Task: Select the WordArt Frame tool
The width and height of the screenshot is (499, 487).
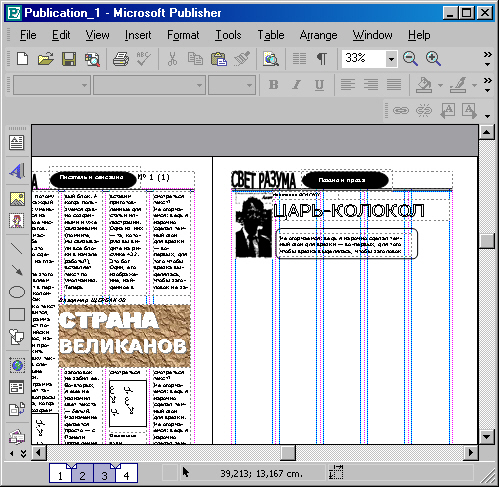Action: (x=16, y=171)
